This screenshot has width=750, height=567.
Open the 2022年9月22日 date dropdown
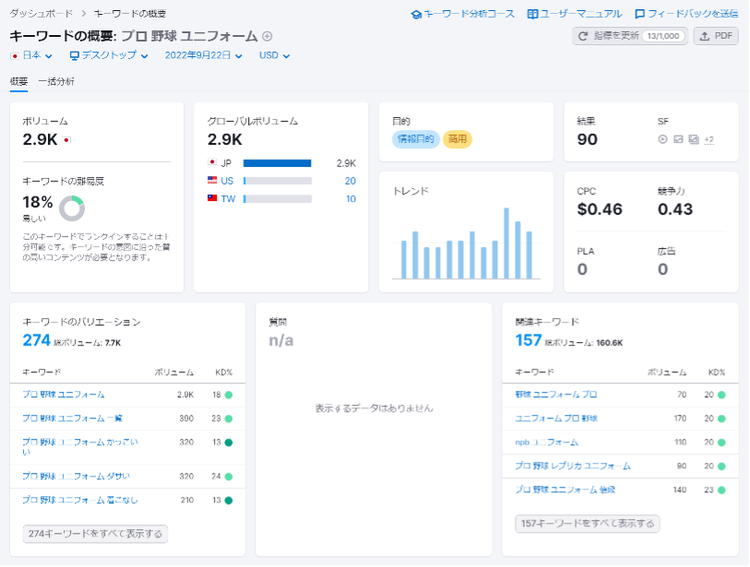pyautogui.click(x=203, y=56)
